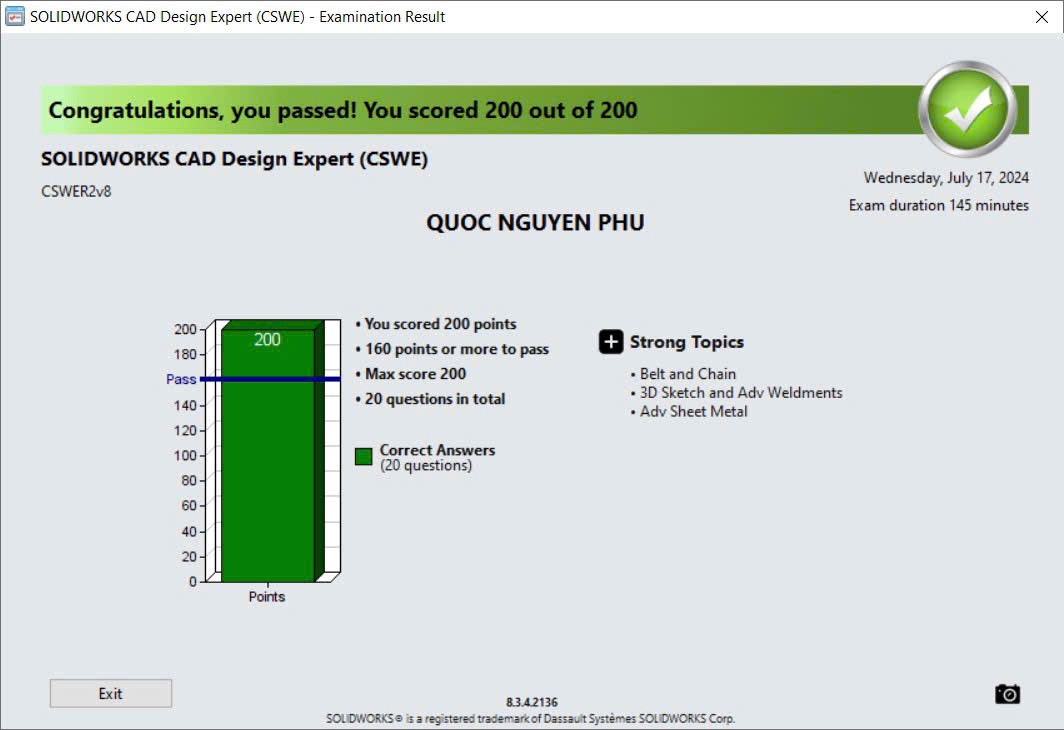This screenshot has height=730, width=1064.
Task: Click the version number 8.3.4.2136
Action: pos(532,702)
